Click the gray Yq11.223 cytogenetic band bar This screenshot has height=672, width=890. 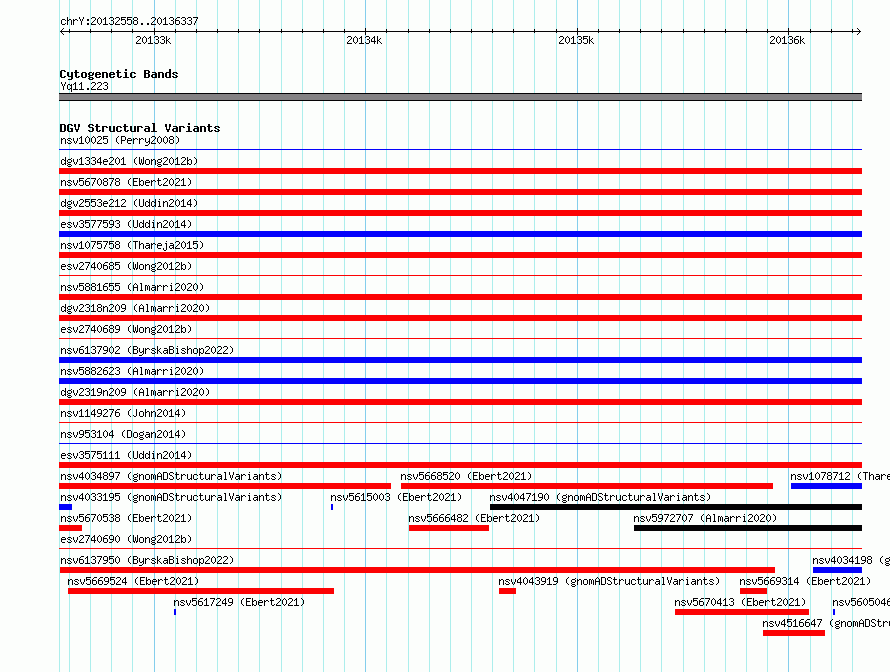click(x=460, y=97)
